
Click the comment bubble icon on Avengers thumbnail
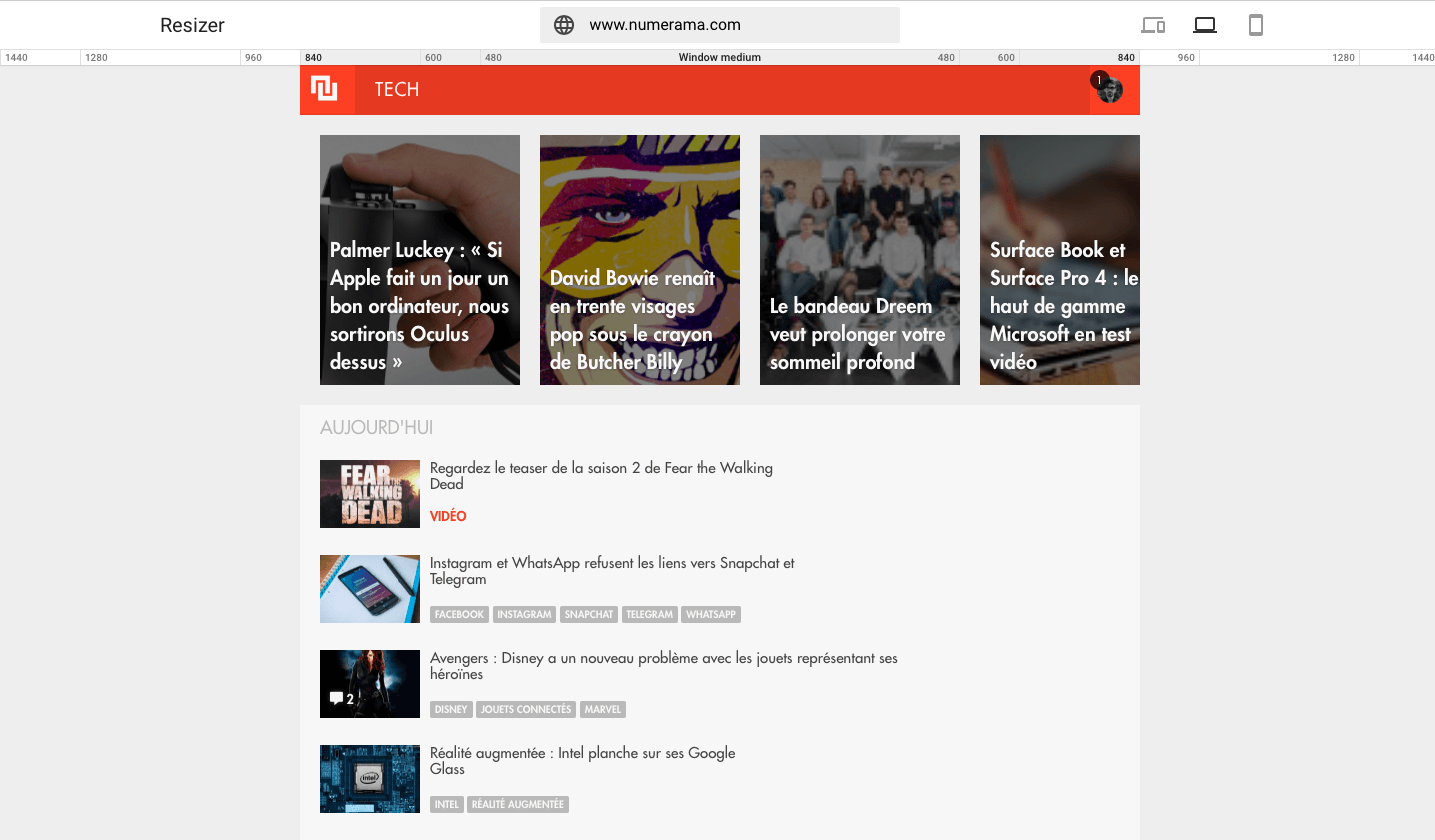pyautogui.click(x=336, y=698)
